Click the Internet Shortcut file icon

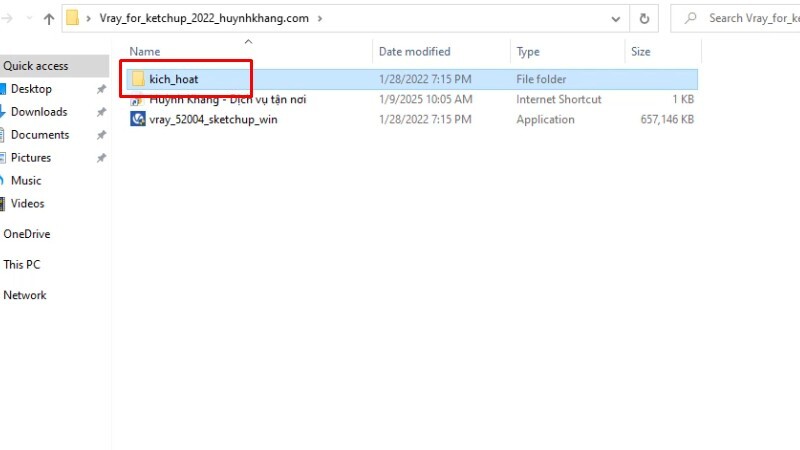click(137, 100)
